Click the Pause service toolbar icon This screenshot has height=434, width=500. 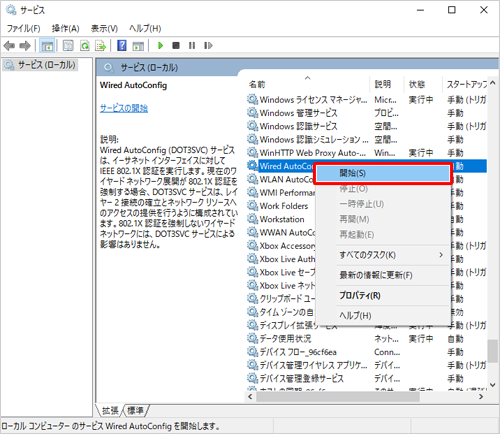coord(192,45)
